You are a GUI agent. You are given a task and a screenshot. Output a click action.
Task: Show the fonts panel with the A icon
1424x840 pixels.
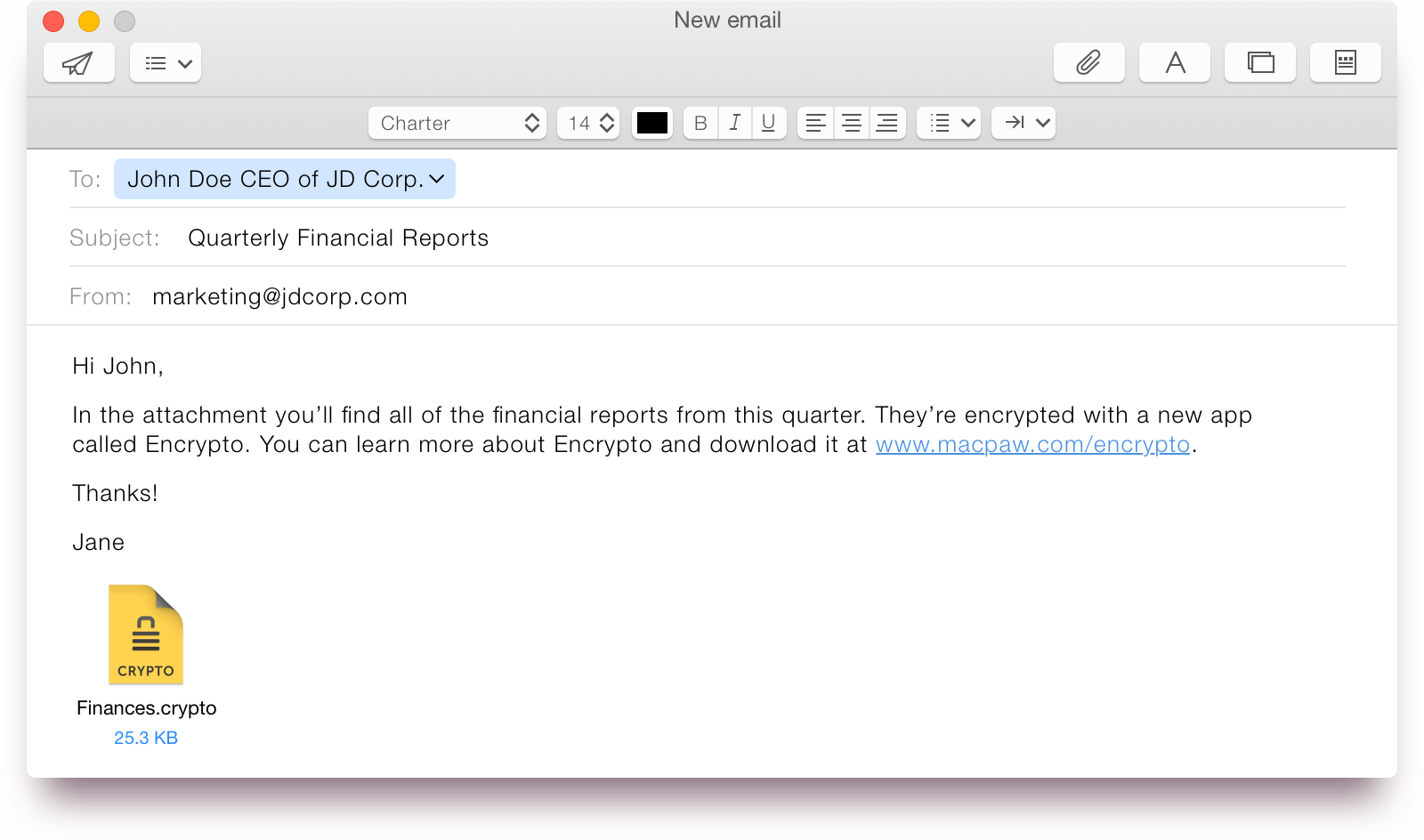[1174, 62]
